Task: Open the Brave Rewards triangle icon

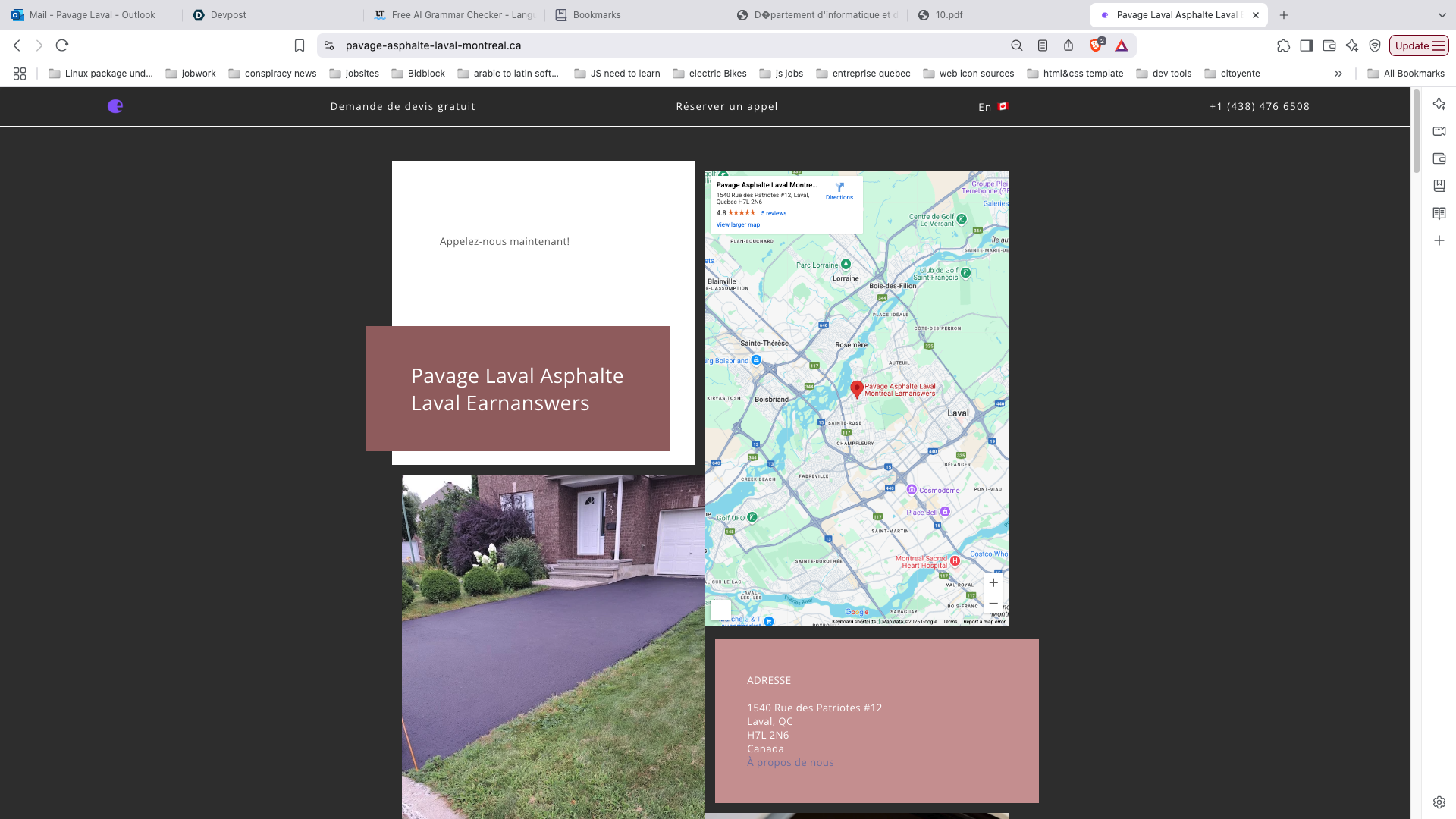Action: tap(1122, 45)
